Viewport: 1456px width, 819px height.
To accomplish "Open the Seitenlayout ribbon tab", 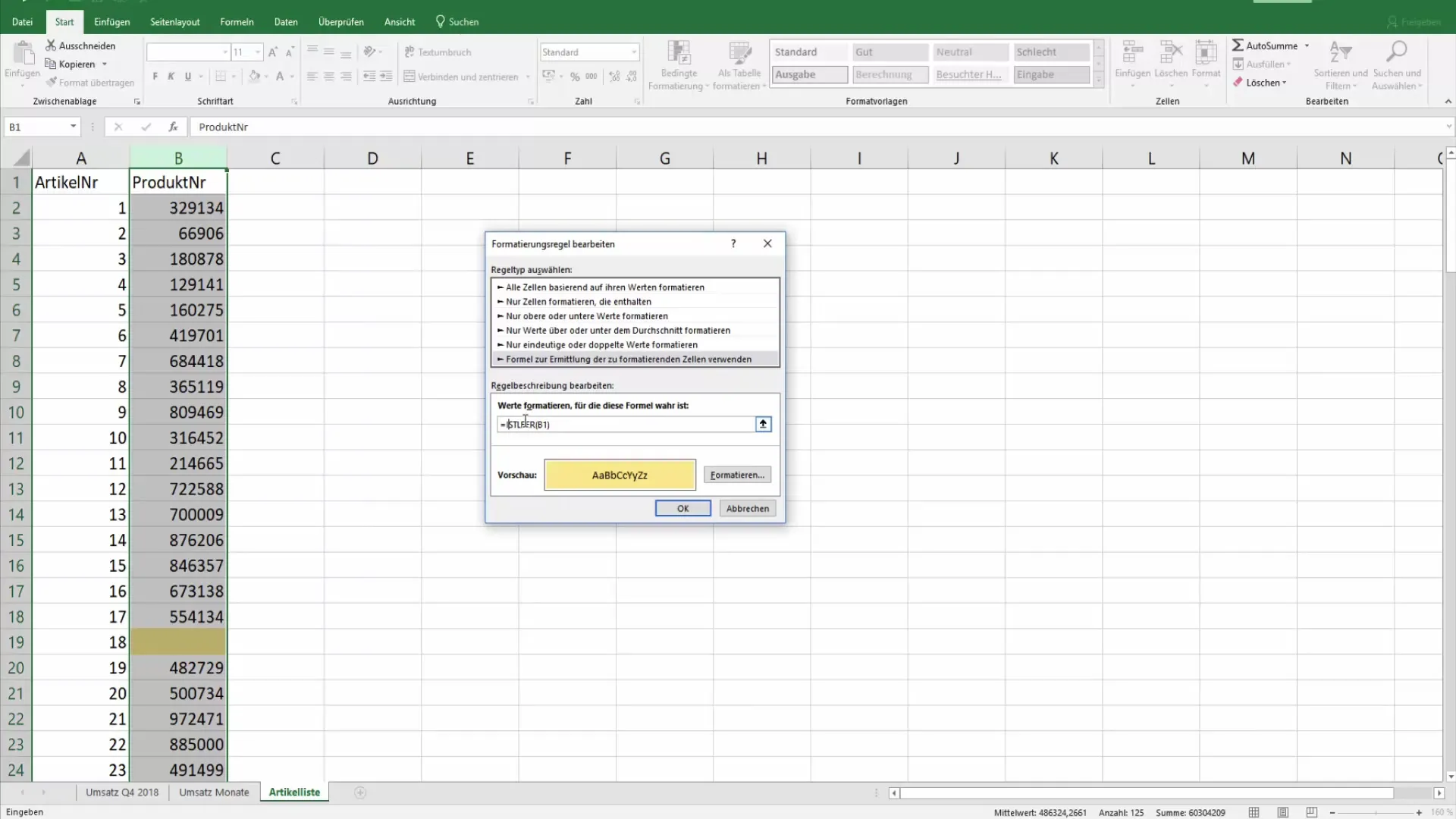I will (175, 22).
